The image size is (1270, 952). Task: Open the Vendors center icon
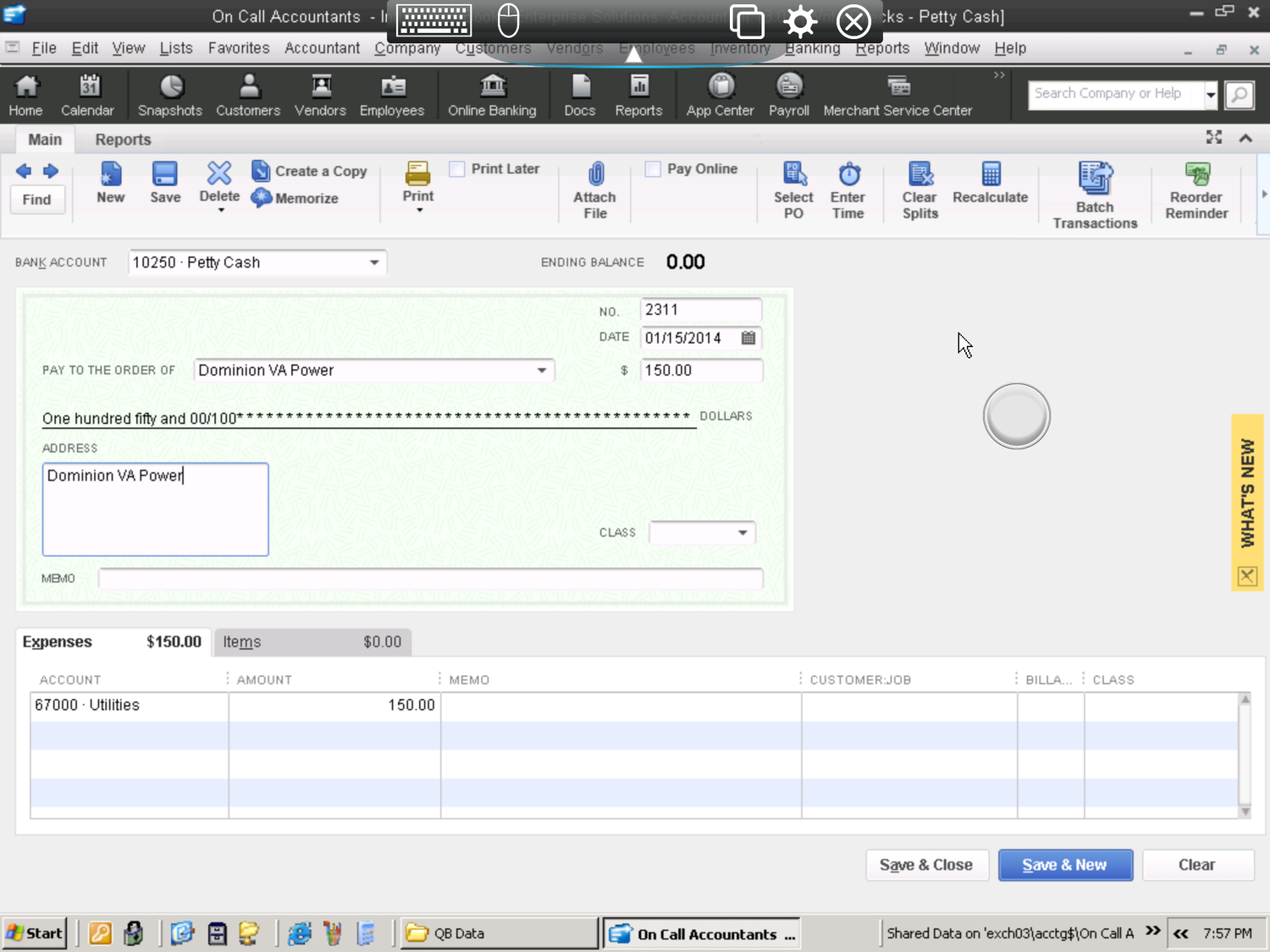pyautogui.click(x=320, y=94)
